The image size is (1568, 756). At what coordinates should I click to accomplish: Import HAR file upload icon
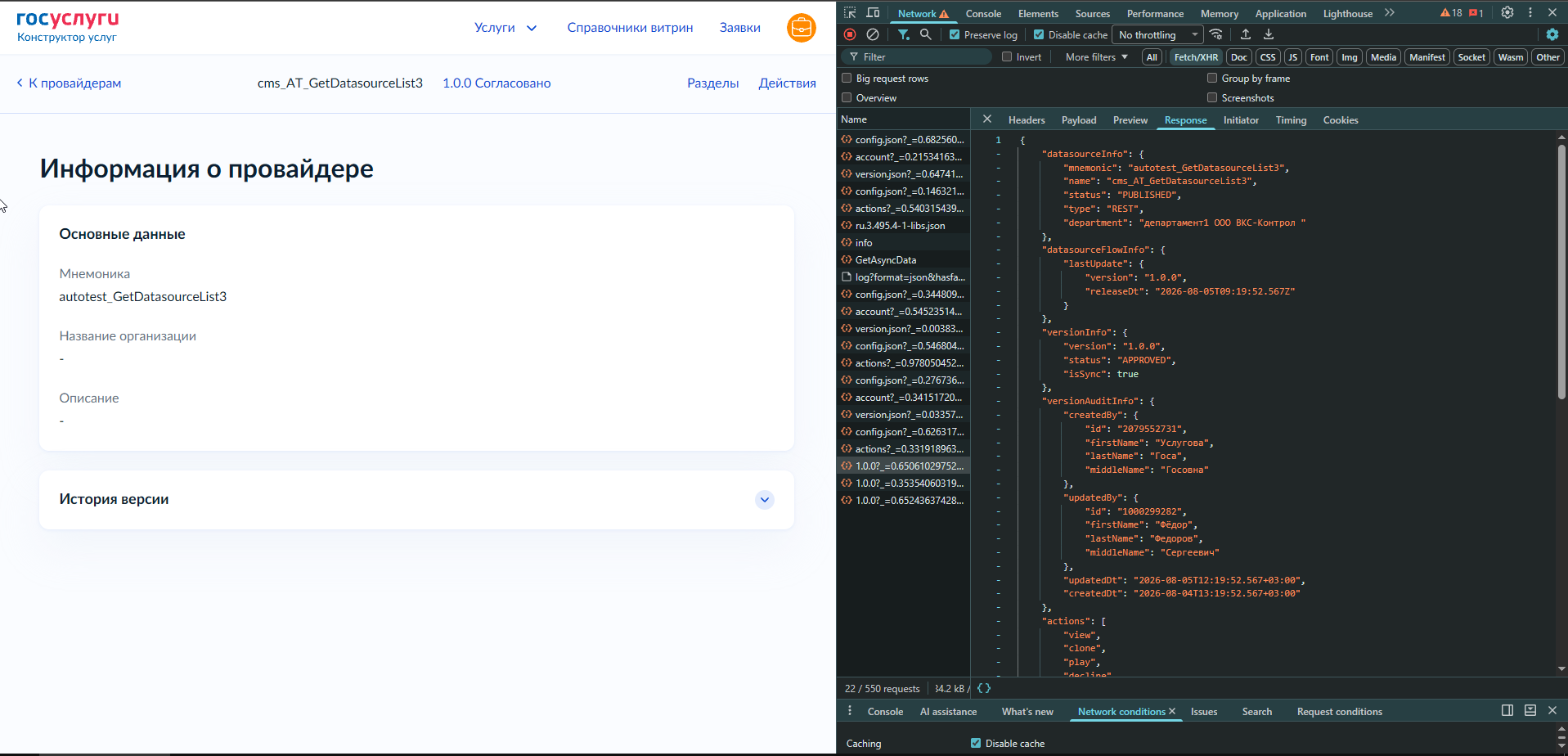[x=1246, y=34]
